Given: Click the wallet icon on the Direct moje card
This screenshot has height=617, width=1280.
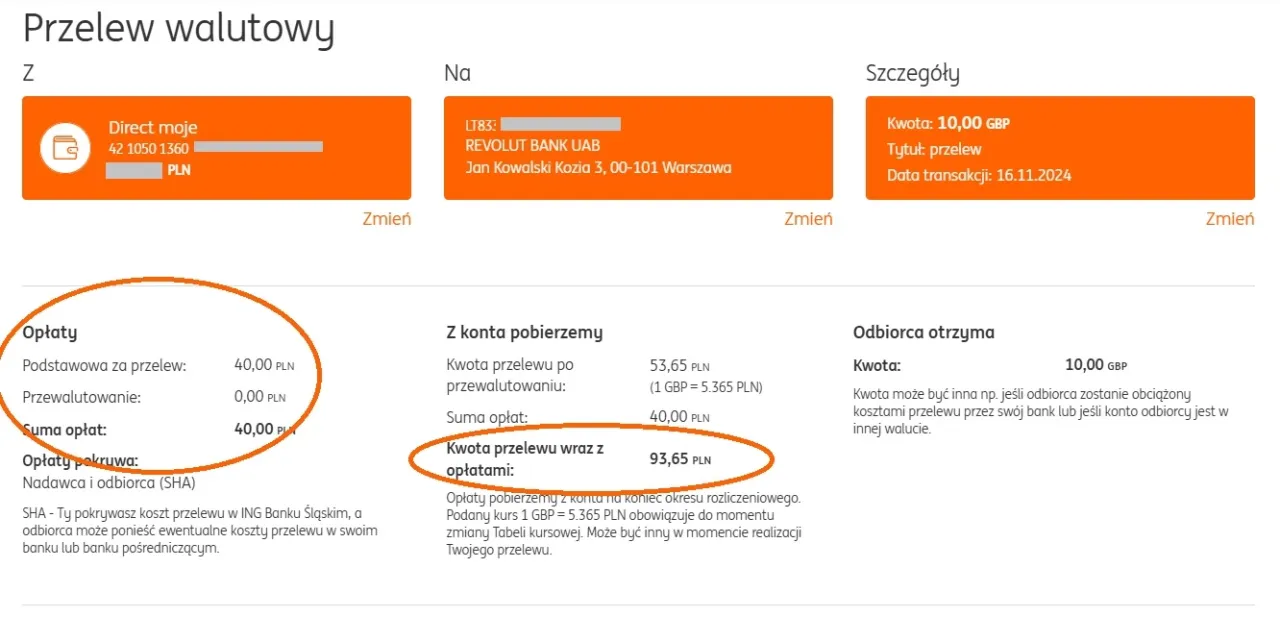Looking at the screenshot, I should coord(64,148).
